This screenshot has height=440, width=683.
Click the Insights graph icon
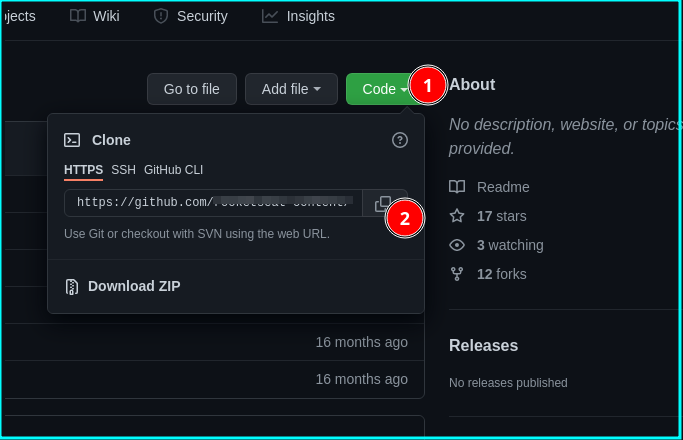270,16
